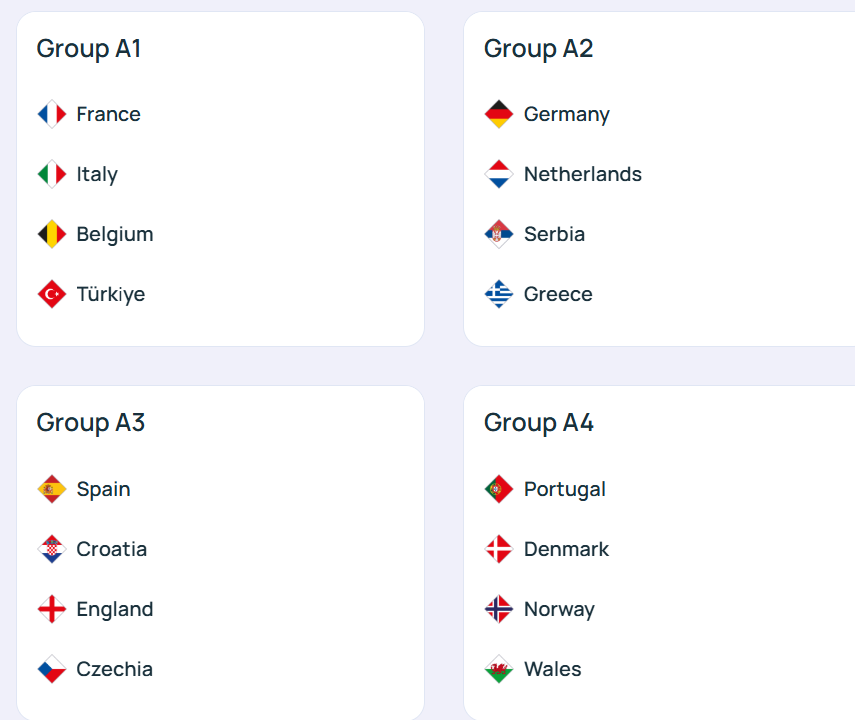Click the Norway flag icon
The image size is (855, 720).
499,609
